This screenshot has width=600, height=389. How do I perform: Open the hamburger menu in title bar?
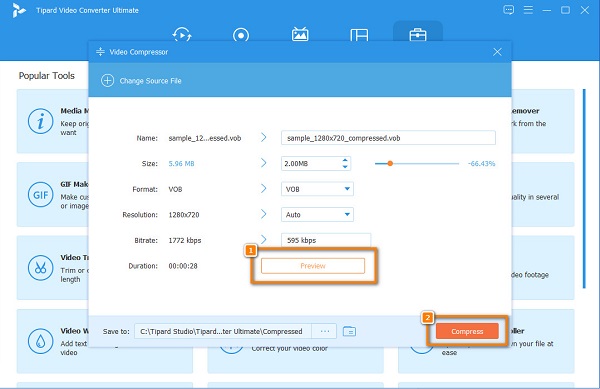click(528, 10)
